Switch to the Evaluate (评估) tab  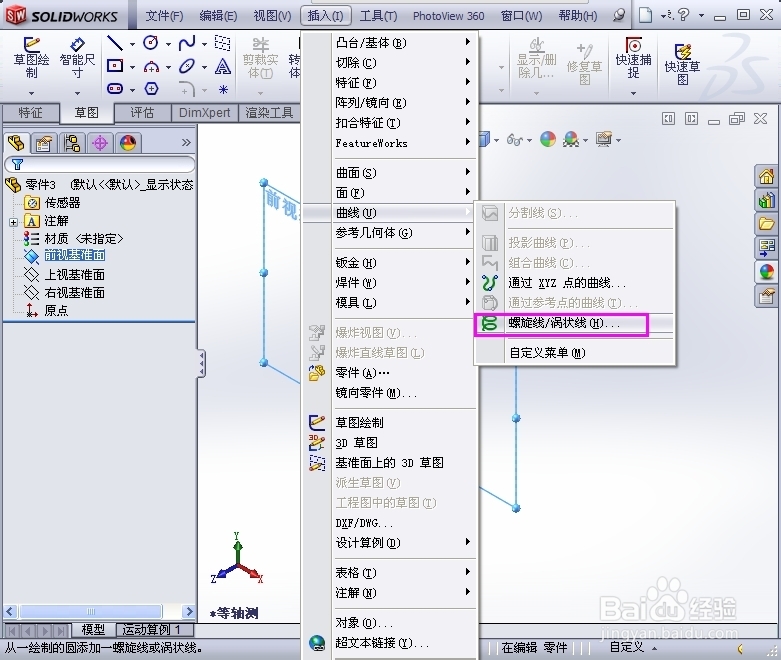[142, 113]
